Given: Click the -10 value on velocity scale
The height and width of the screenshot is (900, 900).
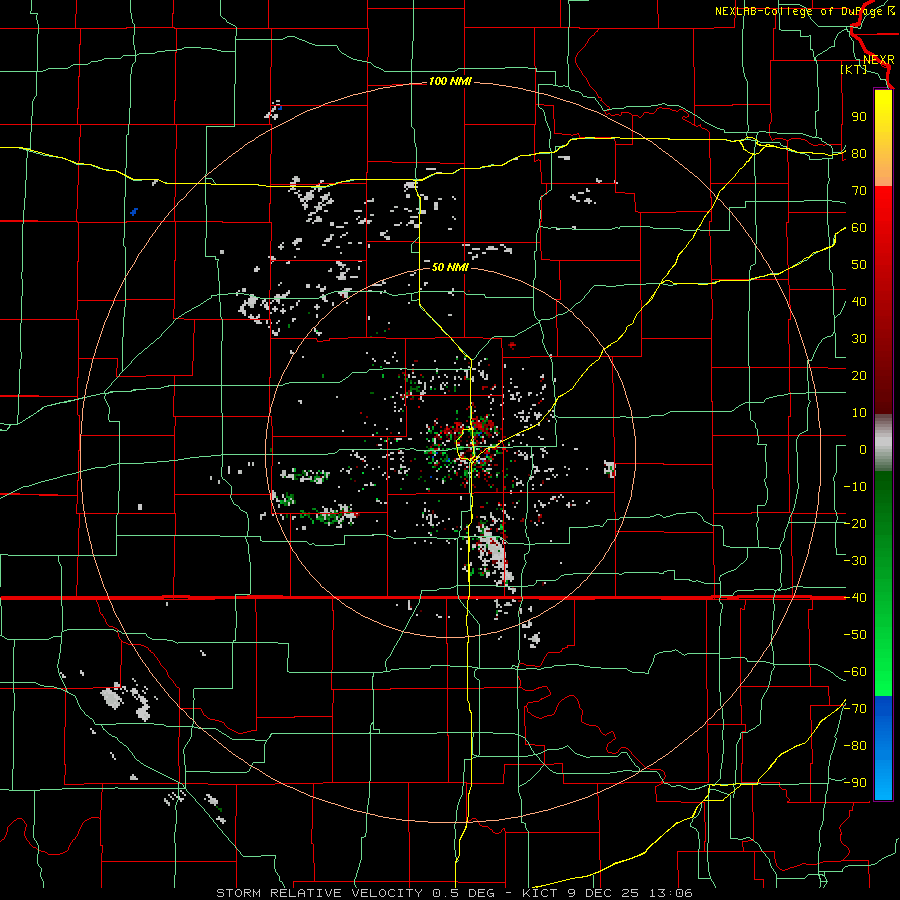Looking at the screenshot, I should point(855,487).
